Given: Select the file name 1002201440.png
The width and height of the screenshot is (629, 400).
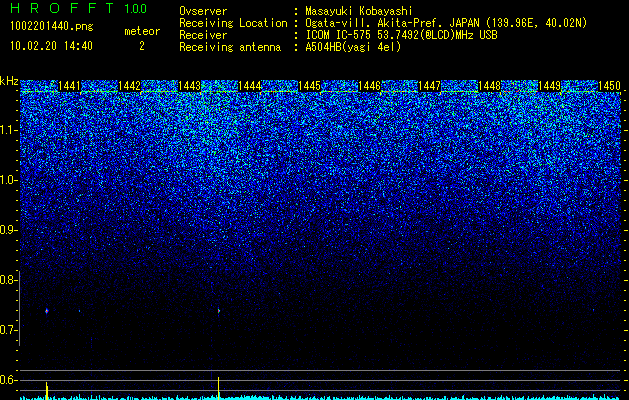Looking at the screenshot, I should pyautogui.click(x=51, y=27).
